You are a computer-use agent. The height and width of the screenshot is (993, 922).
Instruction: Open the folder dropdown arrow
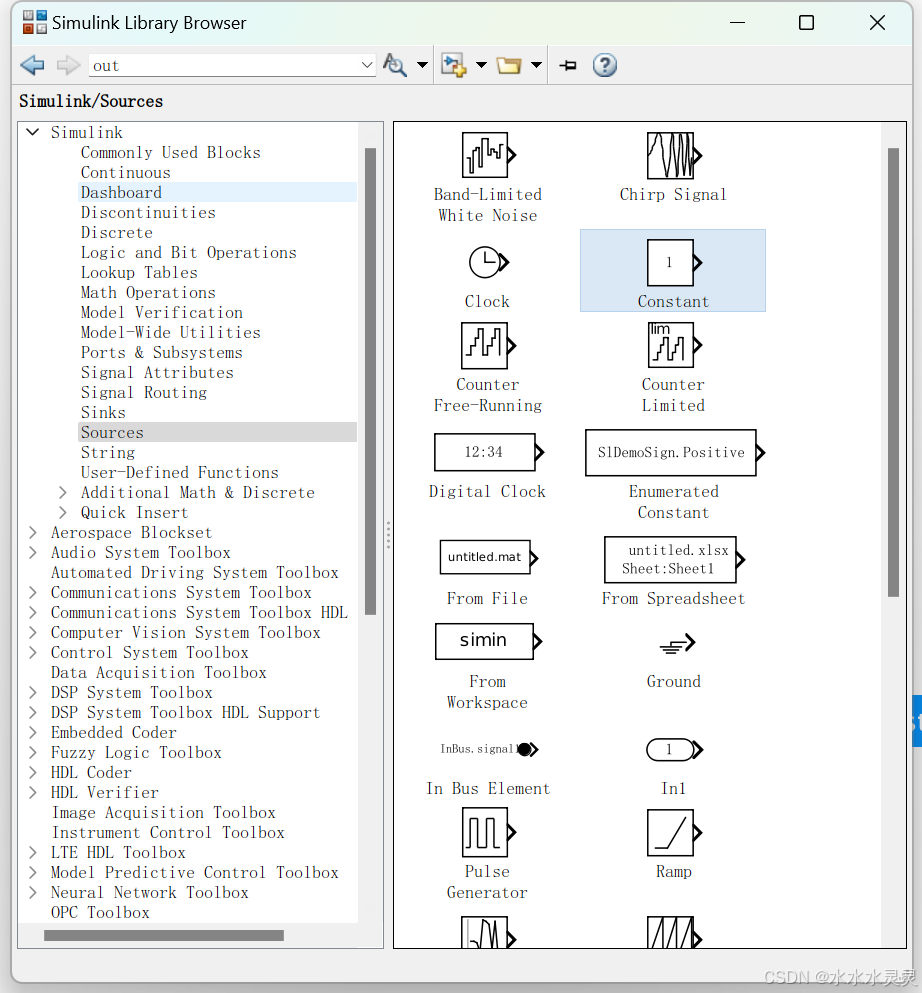pyautogui.click(x=536, y=65)
